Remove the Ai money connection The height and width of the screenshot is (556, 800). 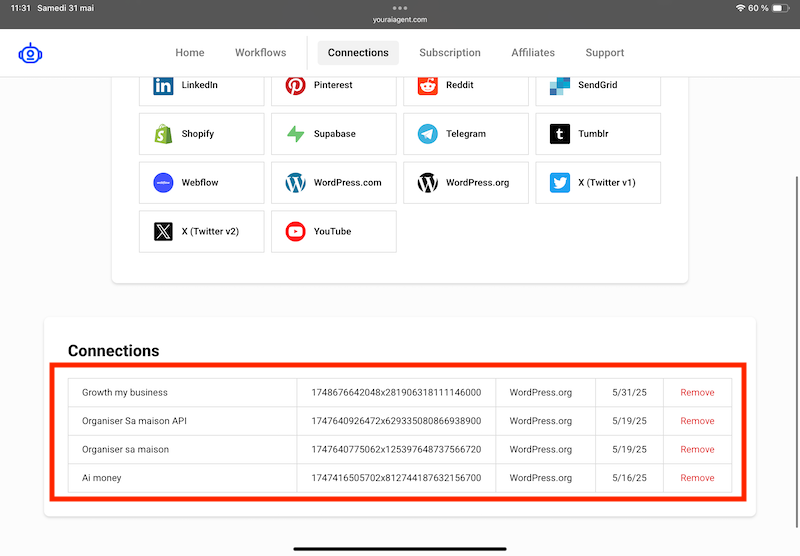tap(697, 478)
